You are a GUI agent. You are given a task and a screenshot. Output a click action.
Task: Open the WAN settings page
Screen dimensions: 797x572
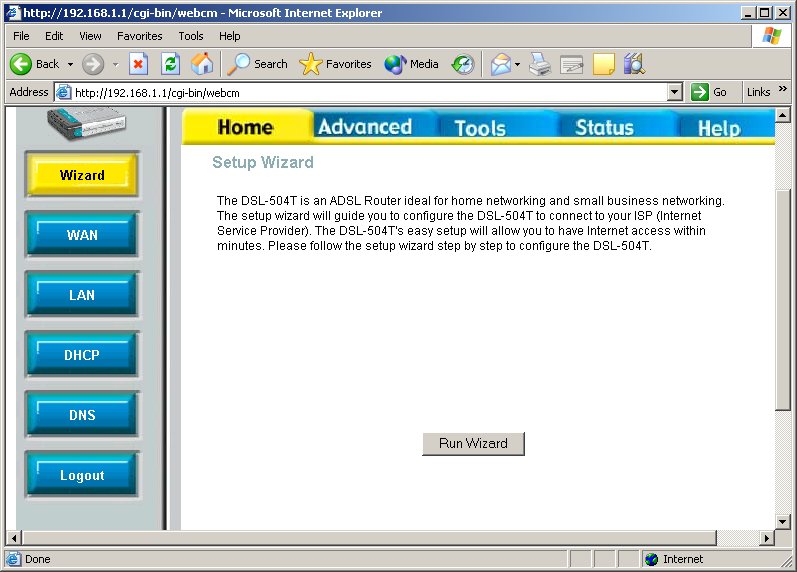tap(82, 235)
